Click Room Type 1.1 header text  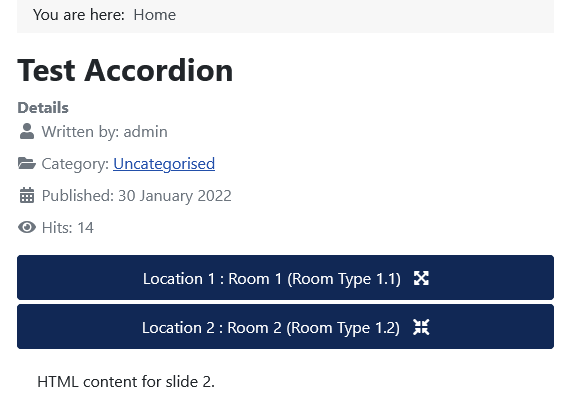click(x=344, y=279)
